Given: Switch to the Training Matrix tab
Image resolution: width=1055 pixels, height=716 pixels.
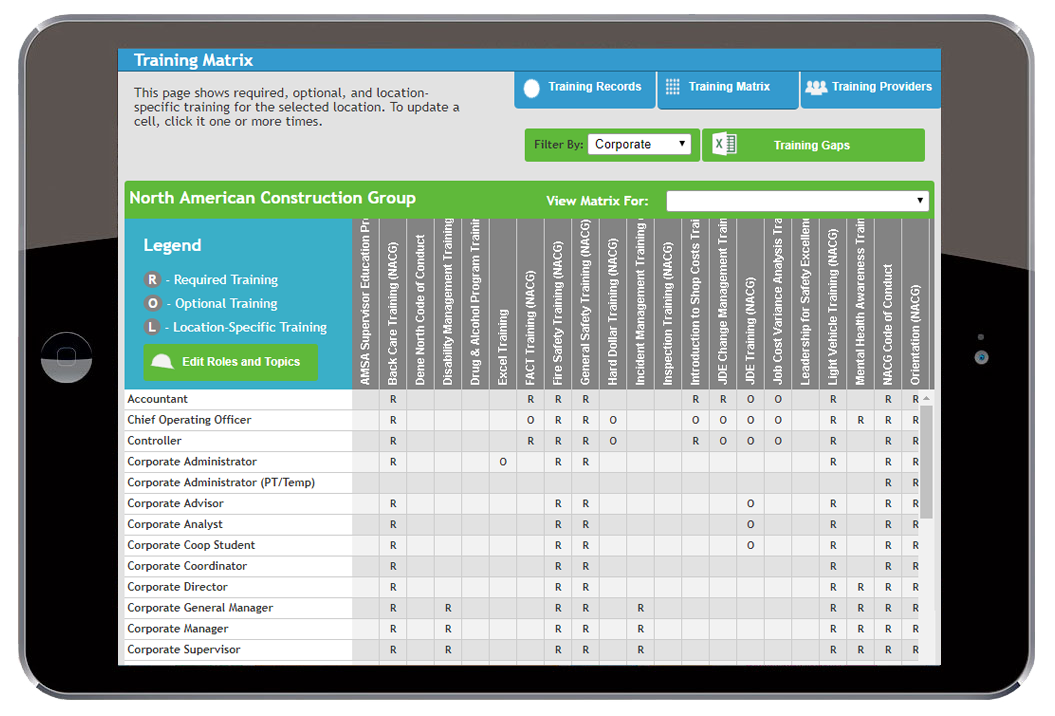Looking at the screenshot, I should click(728, 89).
